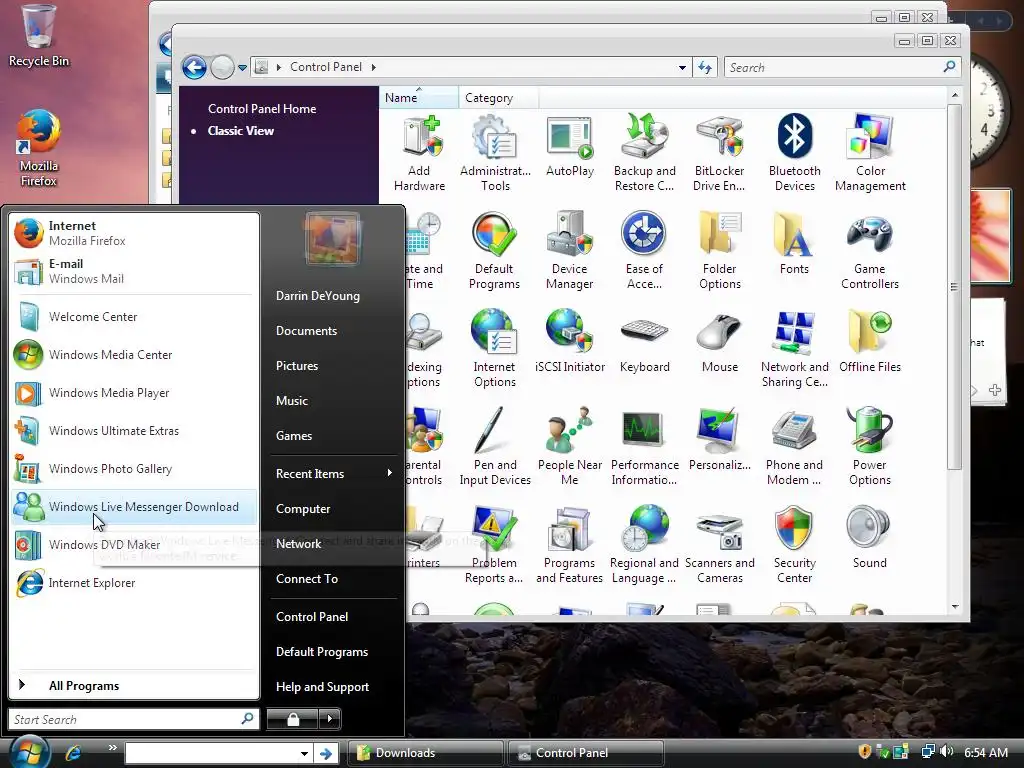Click the Back navigation button
The height and width of the screenshot is (768, 1024).
click(194, 67)
